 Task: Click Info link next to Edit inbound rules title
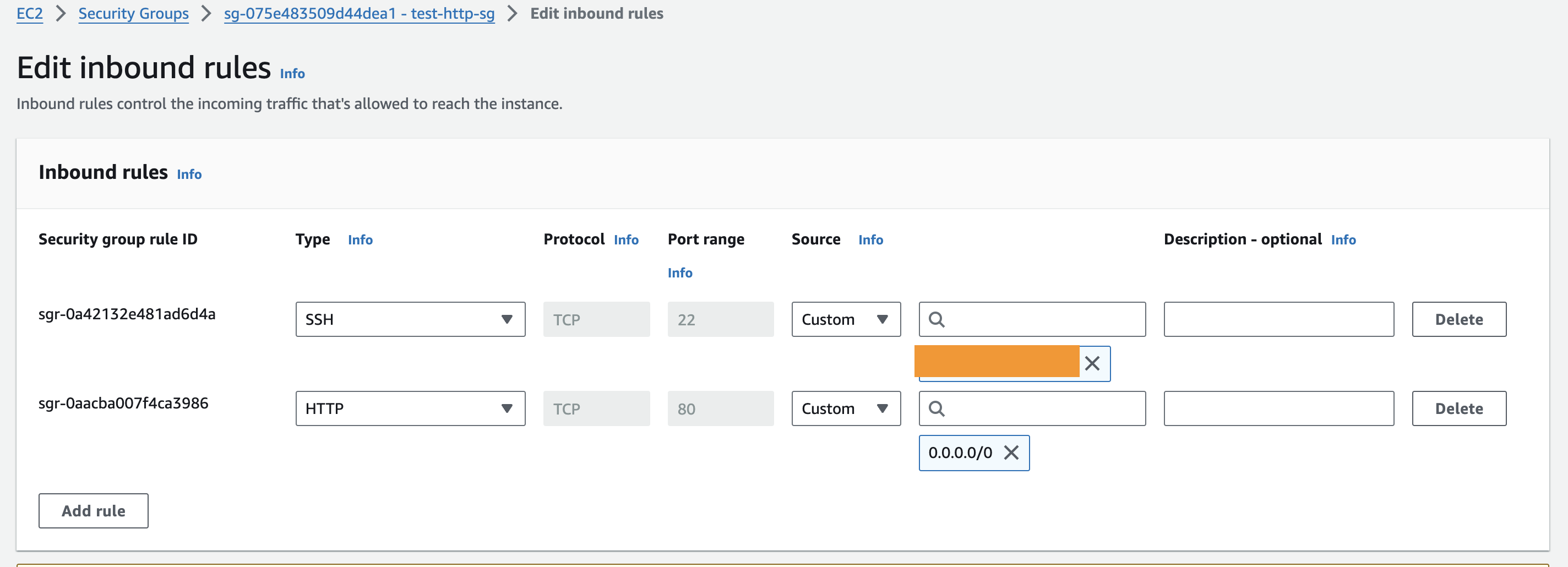click(292, 74)
